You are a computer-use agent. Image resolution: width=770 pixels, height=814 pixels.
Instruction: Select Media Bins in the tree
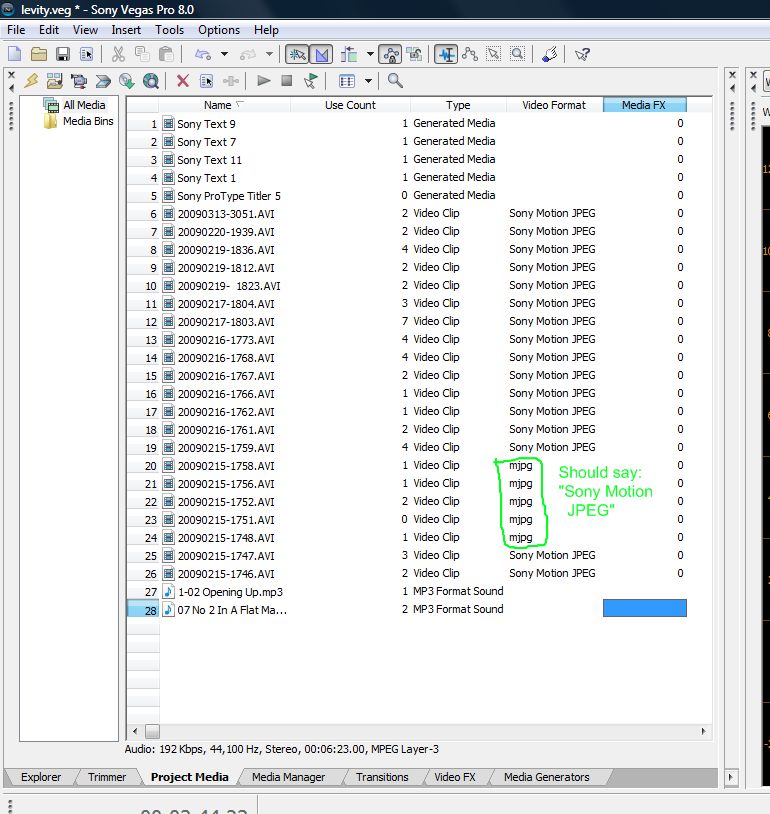click(88, 121)
